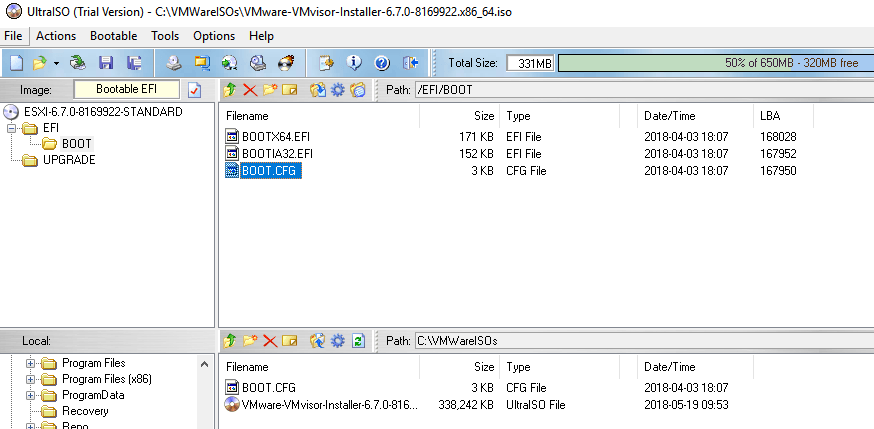Click the Open file folder icon

(40, 63)
